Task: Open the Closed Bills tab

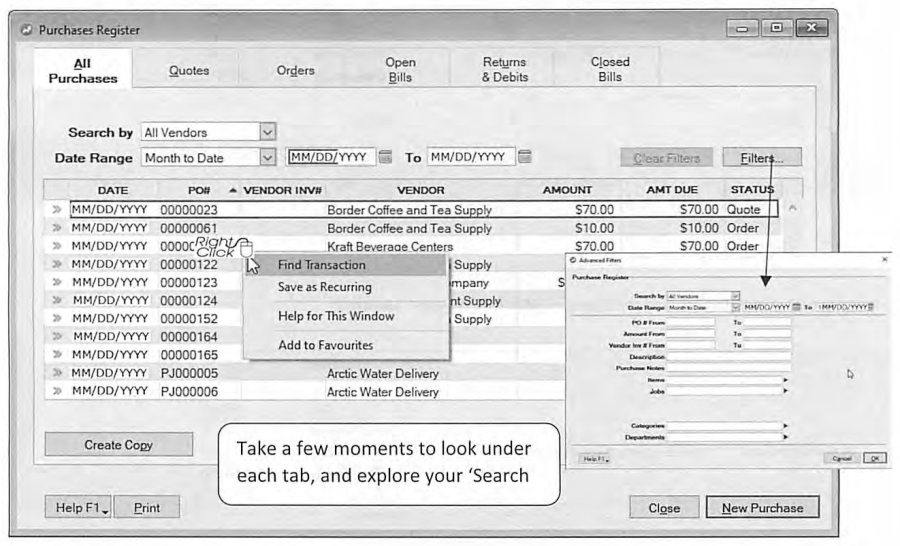Action: pyautogui.click(x=610, y=69)
